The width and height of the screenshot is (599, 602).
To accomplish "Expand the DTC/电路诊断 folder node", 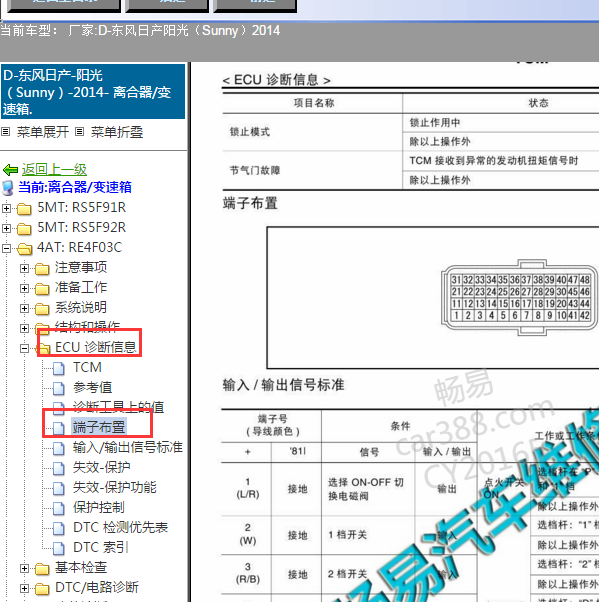I will coord(24,588).
